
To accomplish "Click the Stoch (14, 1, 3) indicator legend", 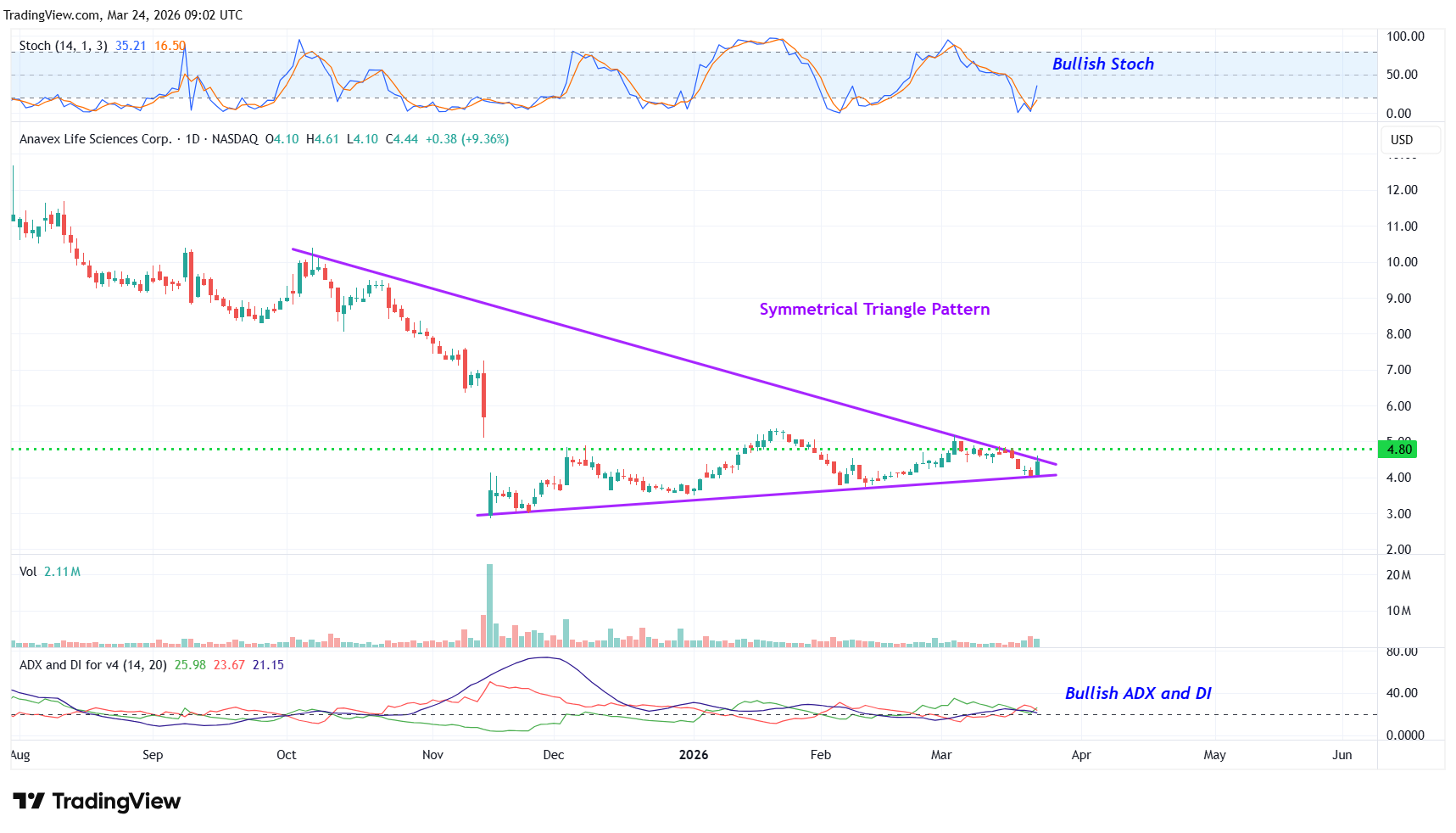I will tap(64, 46).
